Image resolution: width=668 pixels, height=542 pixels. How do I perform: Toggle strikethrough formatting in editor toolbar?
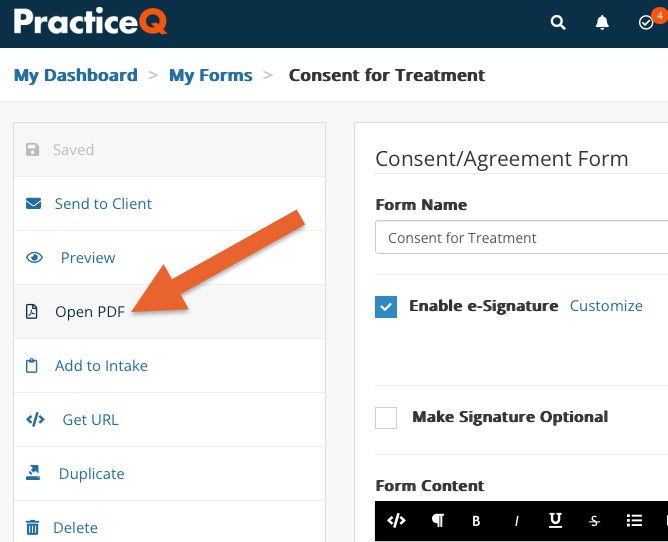pos(594,521)
